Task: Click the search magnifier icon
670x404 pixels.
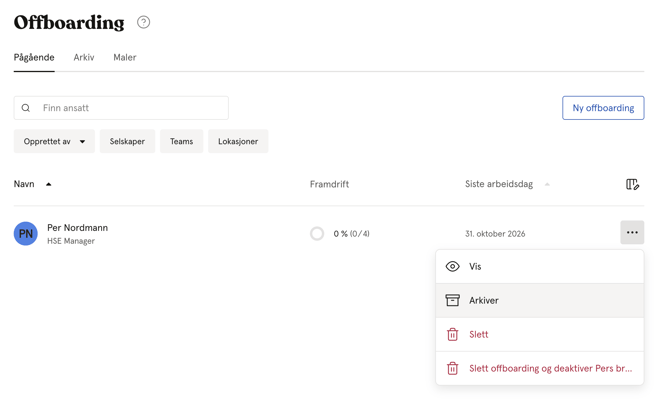Action: point(26,108)
